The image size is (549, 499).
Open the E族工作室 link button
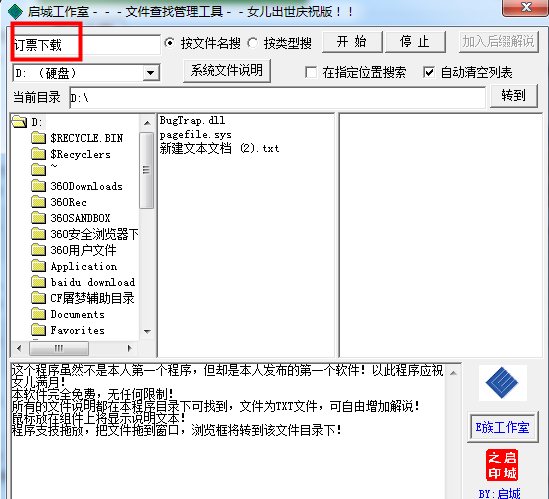click(x=502, y=428)
